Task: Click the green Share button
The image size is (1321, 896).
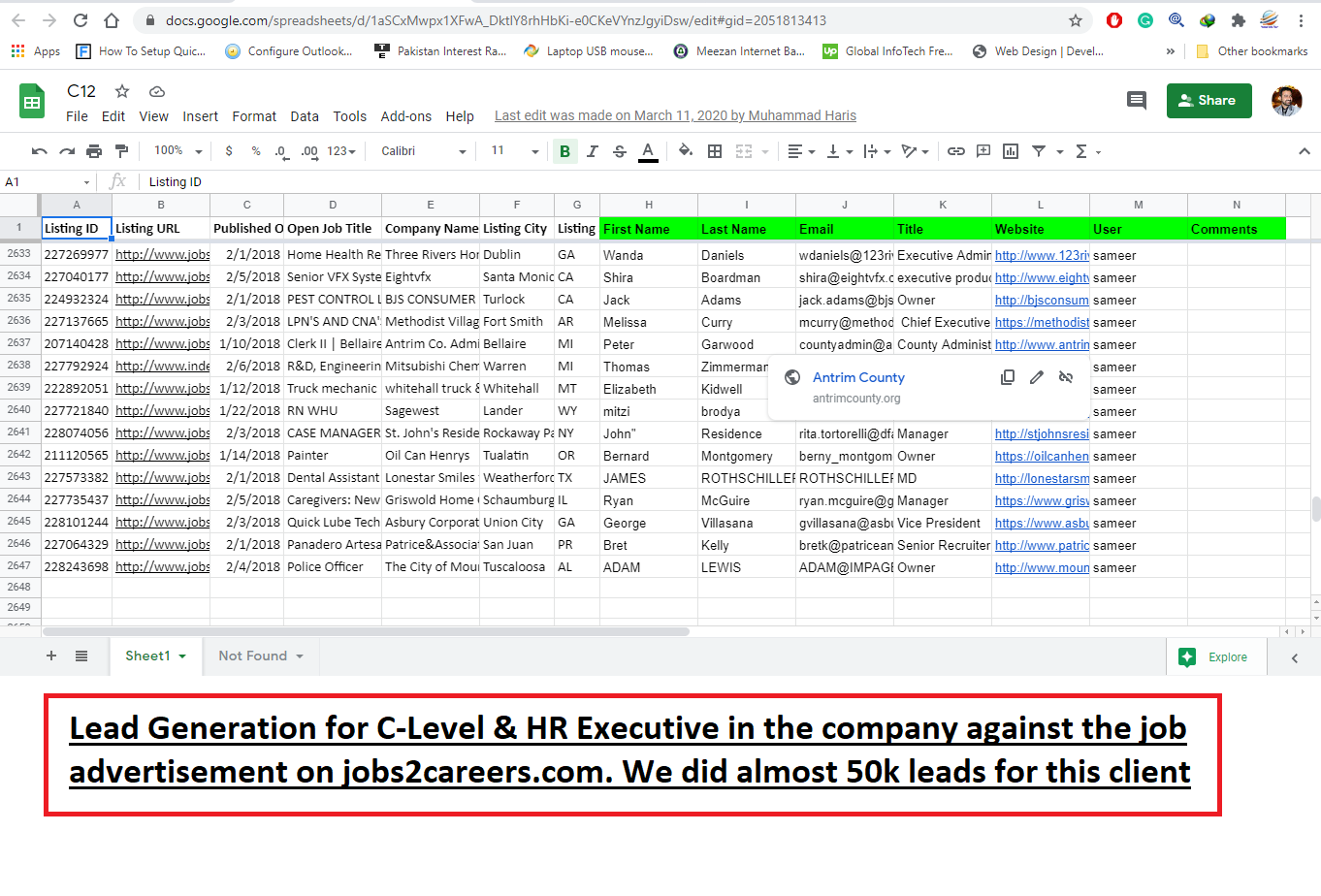Action: pos(1208,100)
